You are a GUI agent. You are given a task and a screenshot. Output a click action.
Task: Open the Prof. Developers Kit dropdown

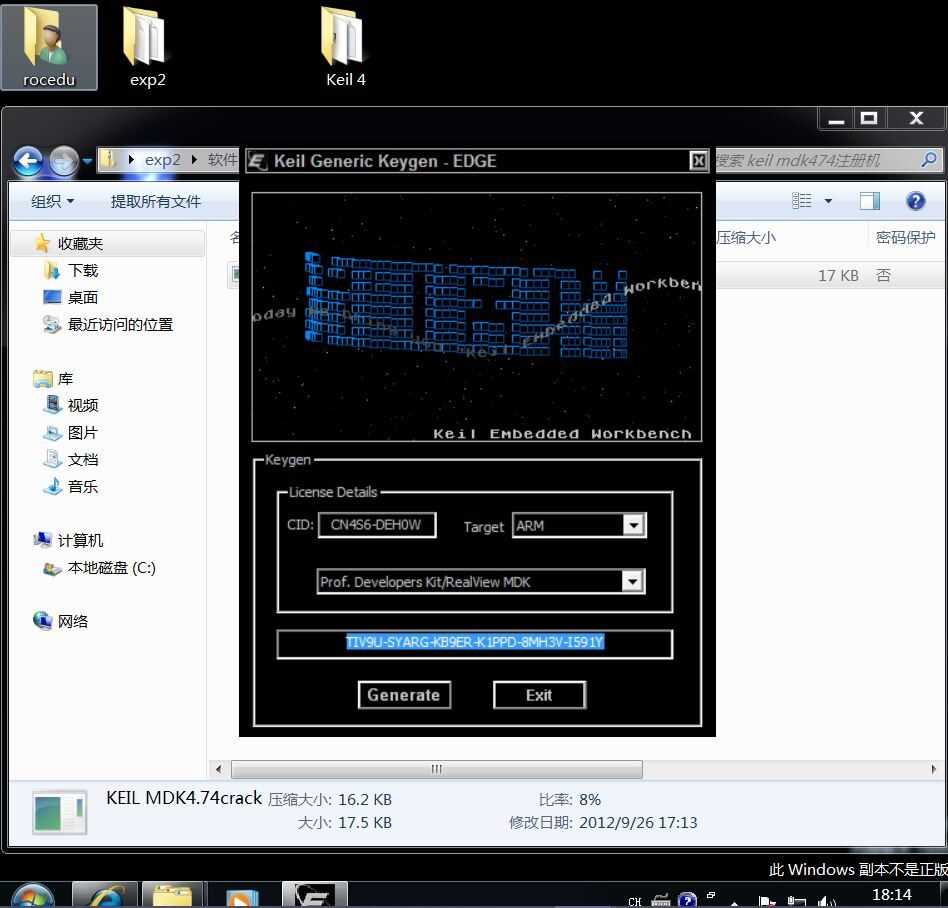point(632,582)
